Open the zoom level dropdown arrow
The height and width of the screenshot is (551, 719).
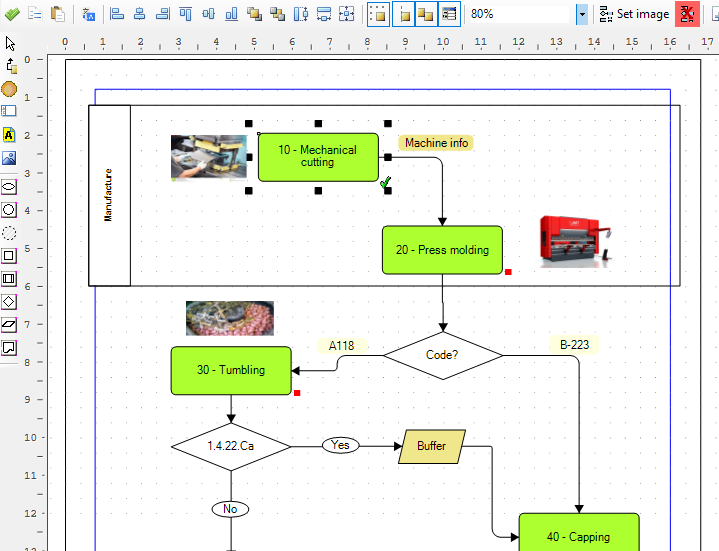point(582,14)
